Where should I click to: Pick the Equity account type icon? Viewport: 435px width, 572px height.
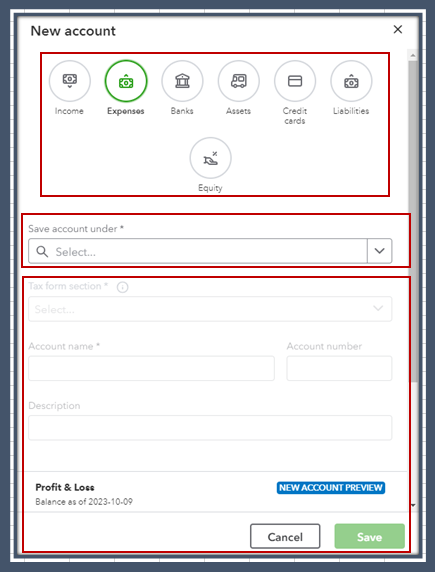(x=210, y=158)
